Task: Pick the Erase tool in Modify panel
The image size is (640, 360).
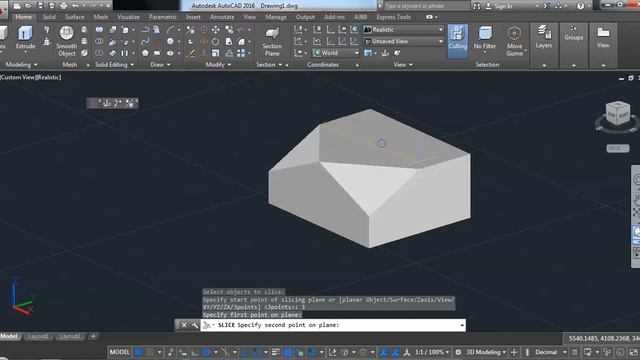Action: tap(191, 53)
